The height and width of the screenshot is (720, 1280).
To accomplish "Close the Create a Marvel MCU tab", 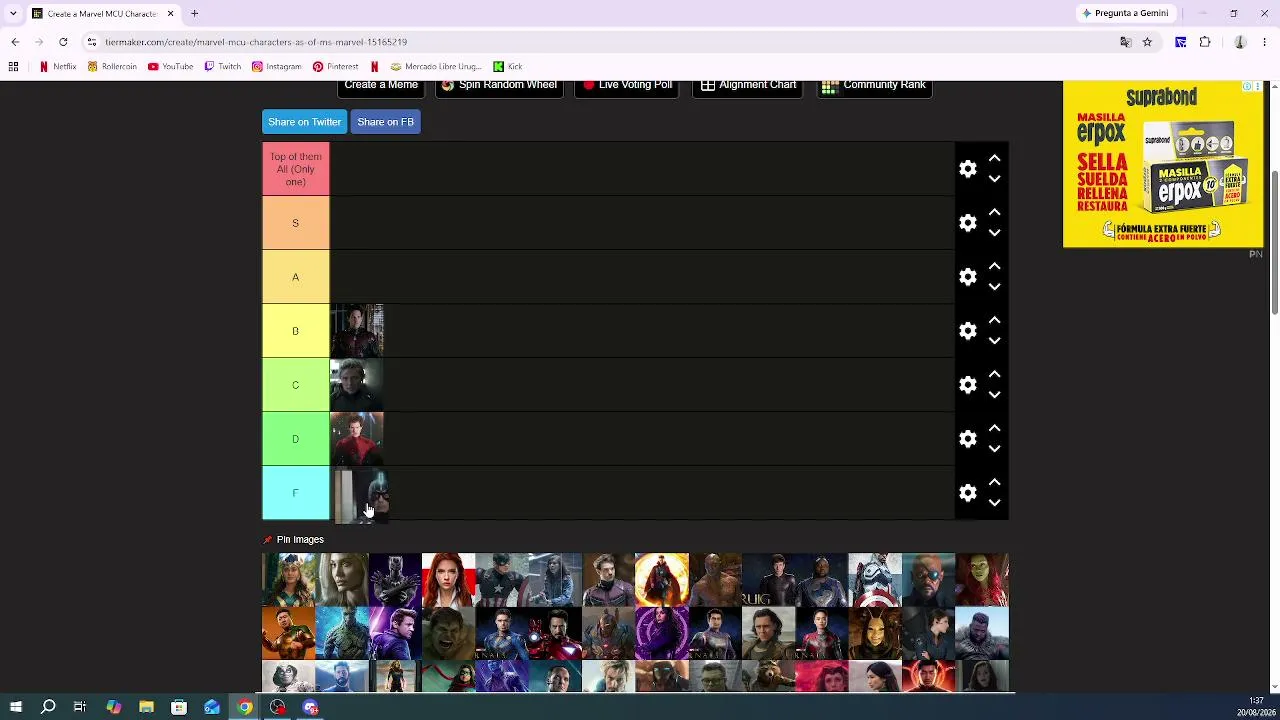I will click(x=170, y=14).
